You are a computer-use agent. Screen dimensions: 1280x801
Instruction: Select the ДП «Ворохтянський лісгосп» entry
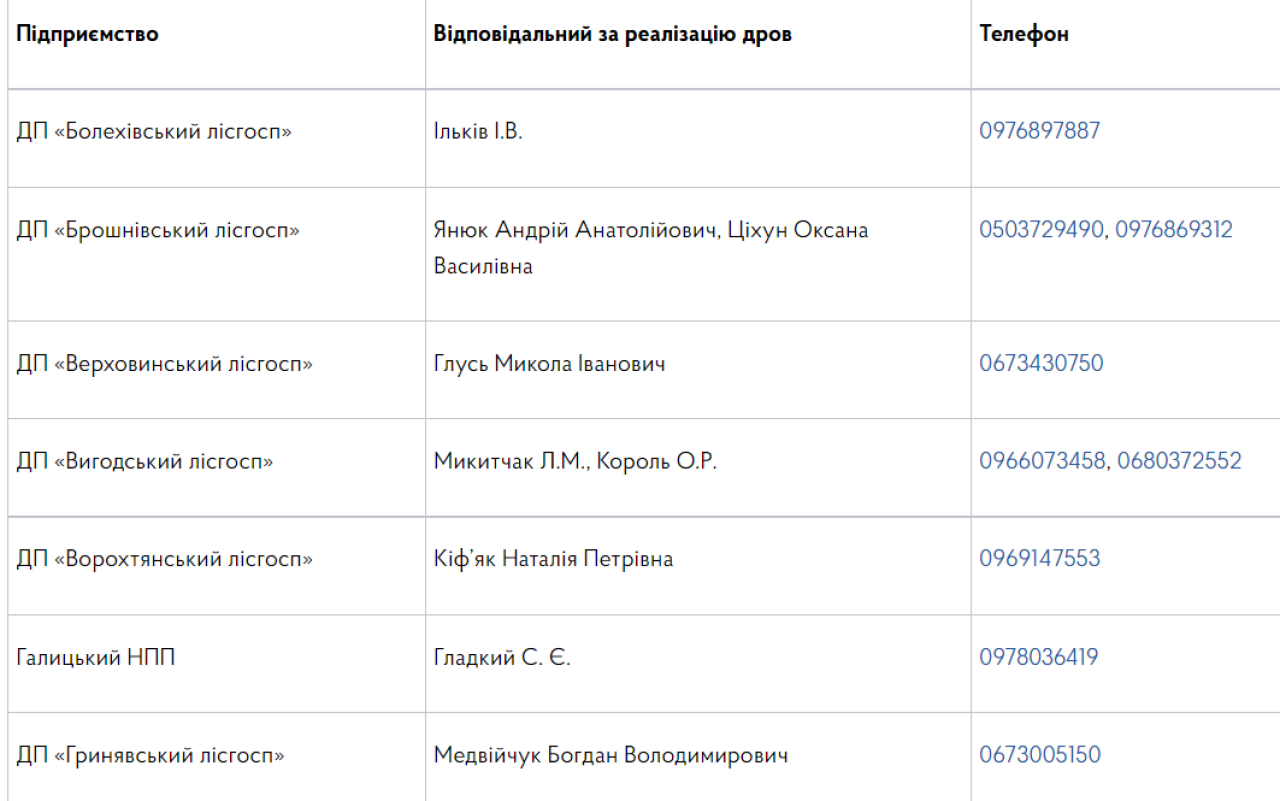click(x=164, y=558)
